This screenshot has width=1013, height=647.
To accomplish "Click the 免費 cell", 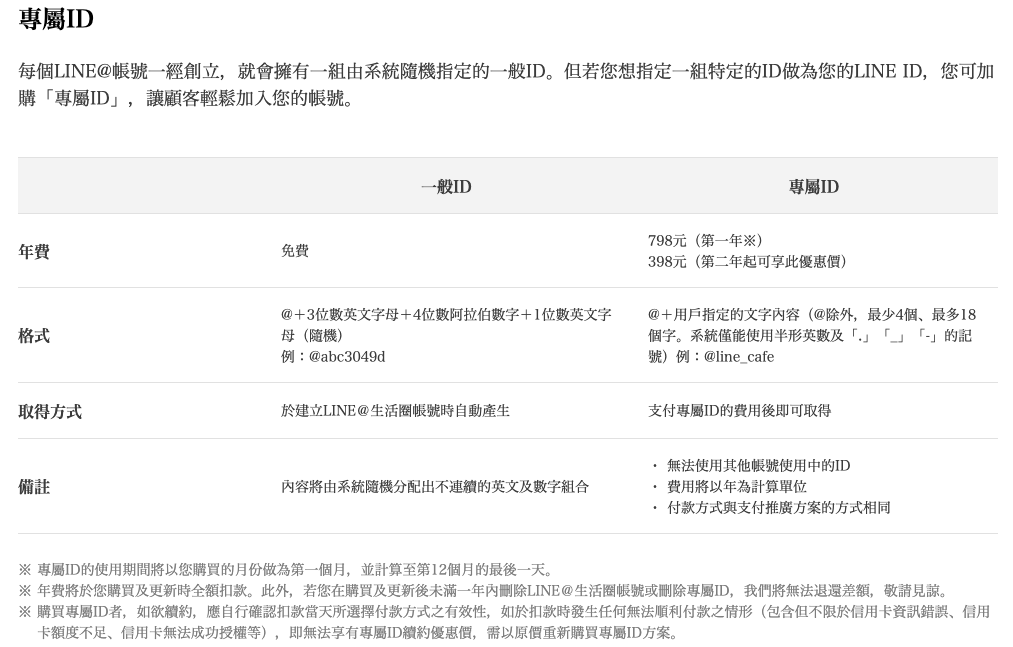I will 295,251.
